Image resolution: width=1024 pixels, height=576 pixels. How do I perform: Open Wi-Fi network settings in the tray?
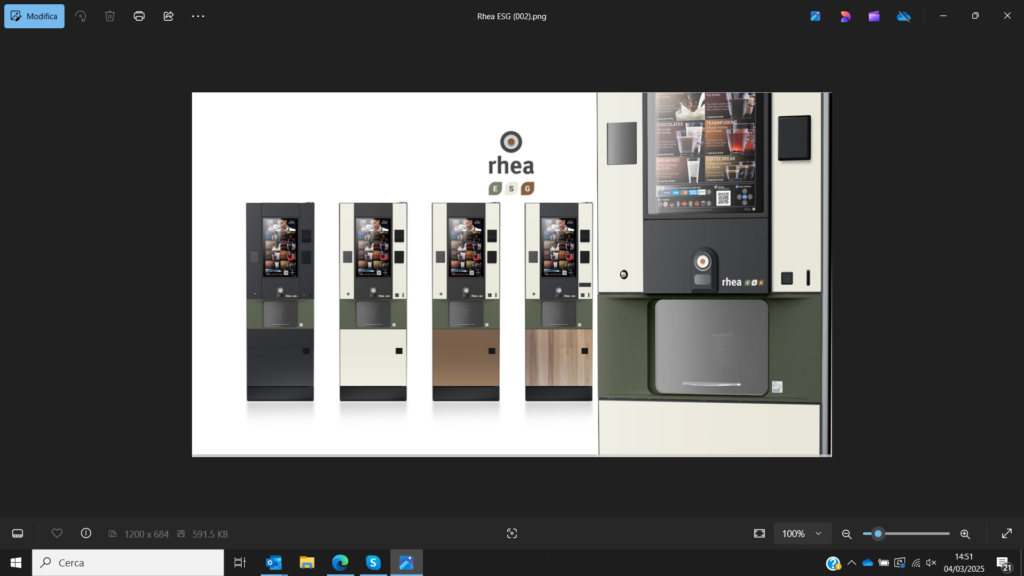pos(916,563)
